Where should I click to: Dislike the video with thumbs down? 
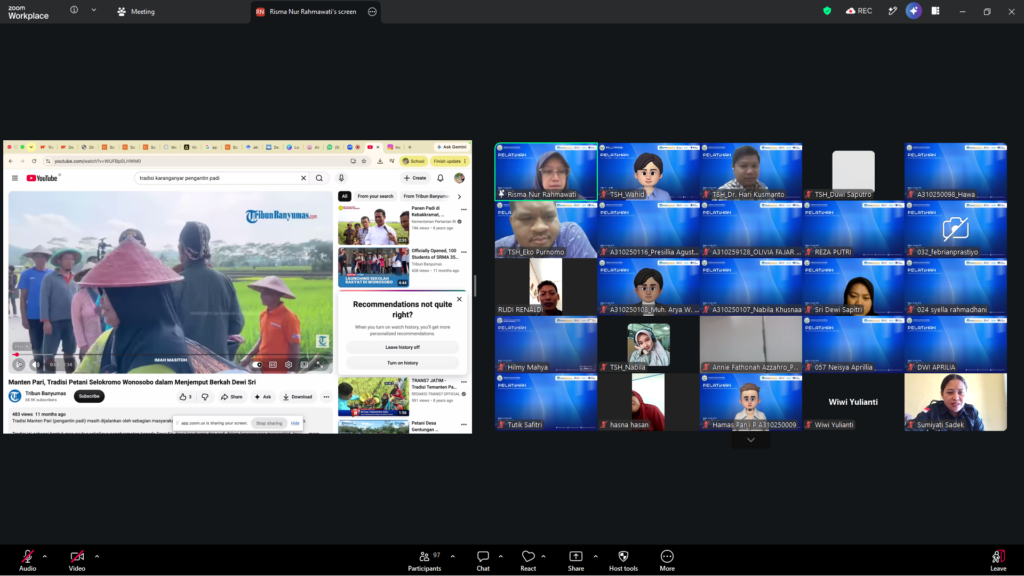[205, 396]
